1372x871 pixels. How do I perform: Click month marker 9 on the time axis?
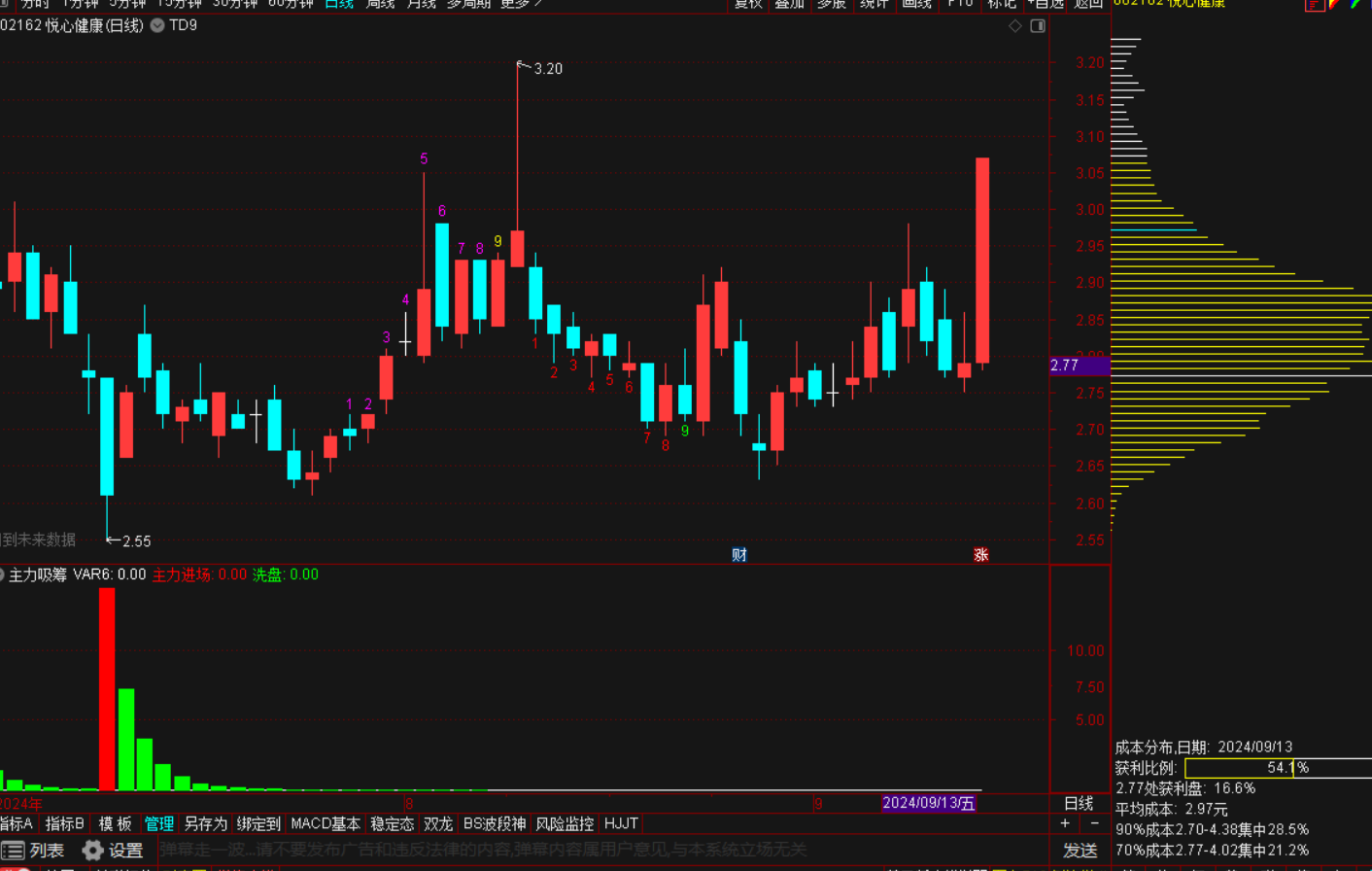tap(818, 804)
